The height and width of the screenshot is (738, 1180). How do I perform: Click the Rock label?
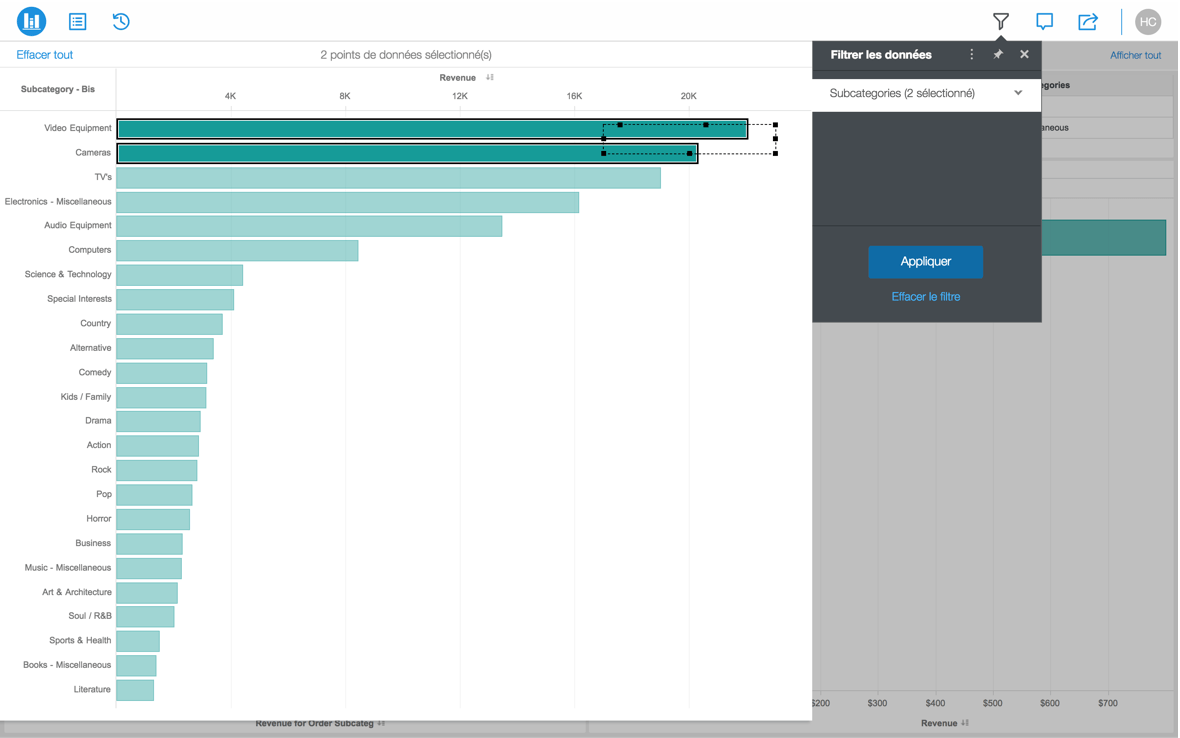pyautogui.click(x=101, y=469)
